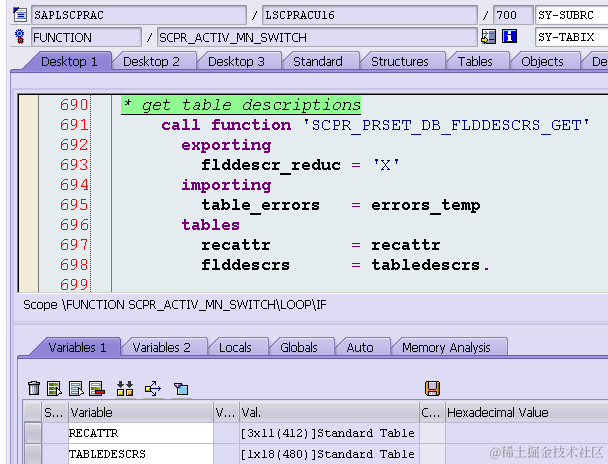The height and width of the screenshot is (464, 608).
Task: Click the FUNCTION event type field
Action: pyautogui.click(x=86, y=37)
